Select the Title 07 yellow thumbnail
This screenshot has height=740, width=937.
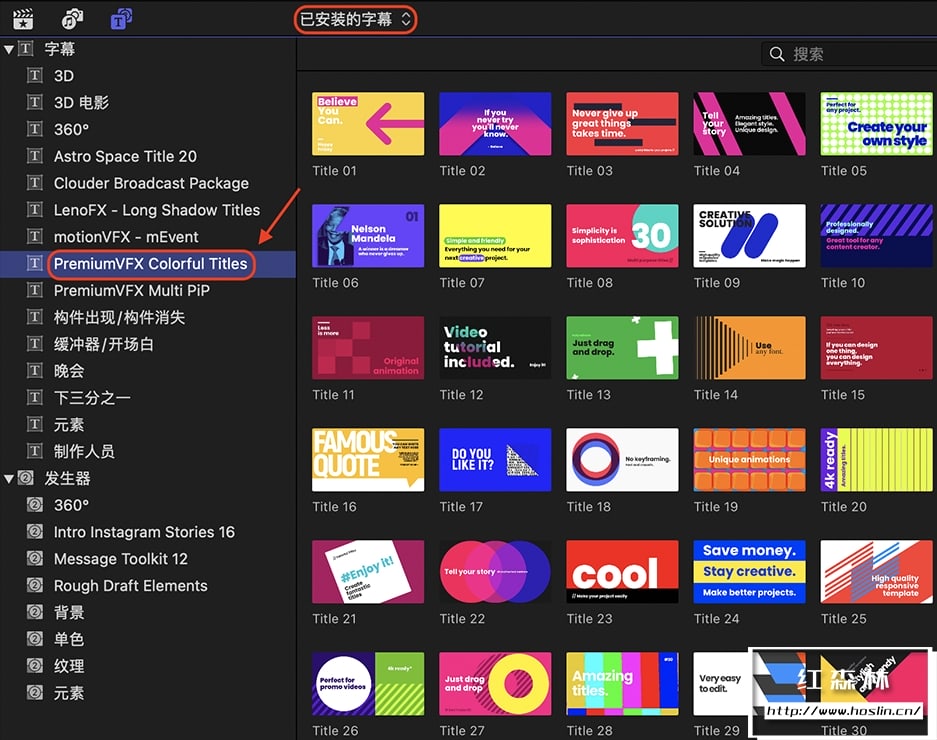click(495, 236)
